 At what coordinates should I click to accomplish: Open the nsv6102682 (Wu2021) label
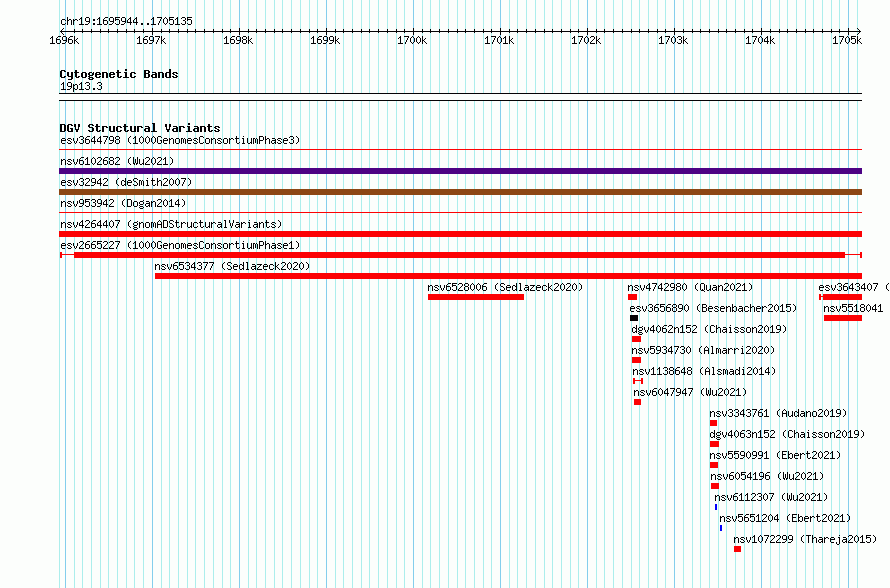coord(117,161)
